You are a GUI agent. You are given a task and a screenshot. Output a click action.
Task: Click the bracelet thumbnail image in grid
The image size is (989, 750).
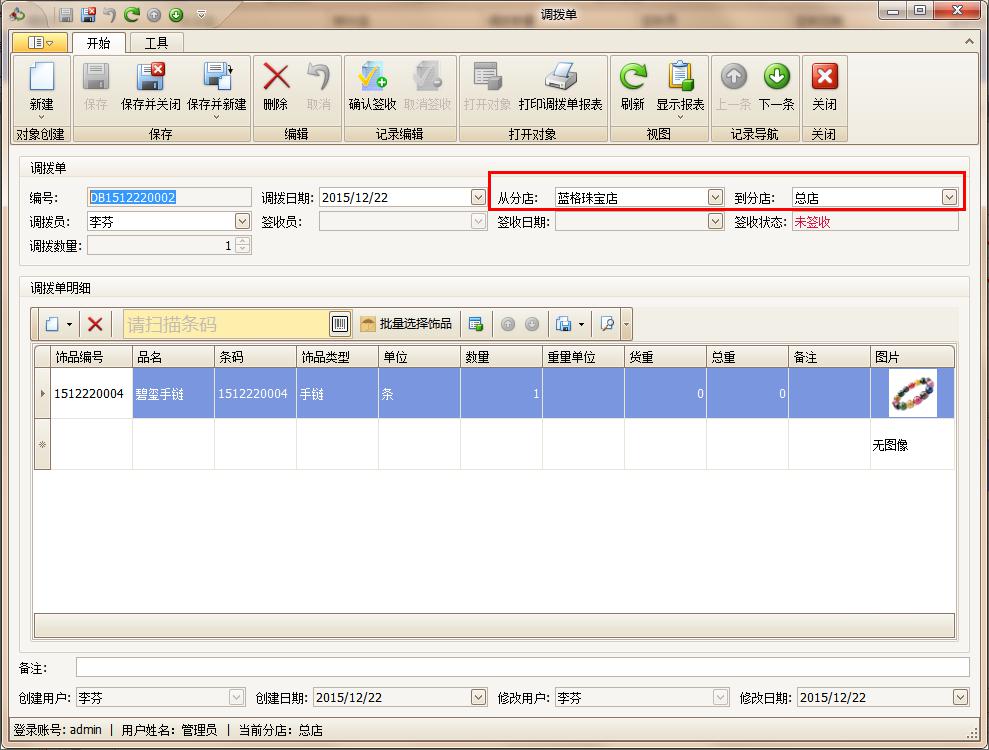click(913, 394)
